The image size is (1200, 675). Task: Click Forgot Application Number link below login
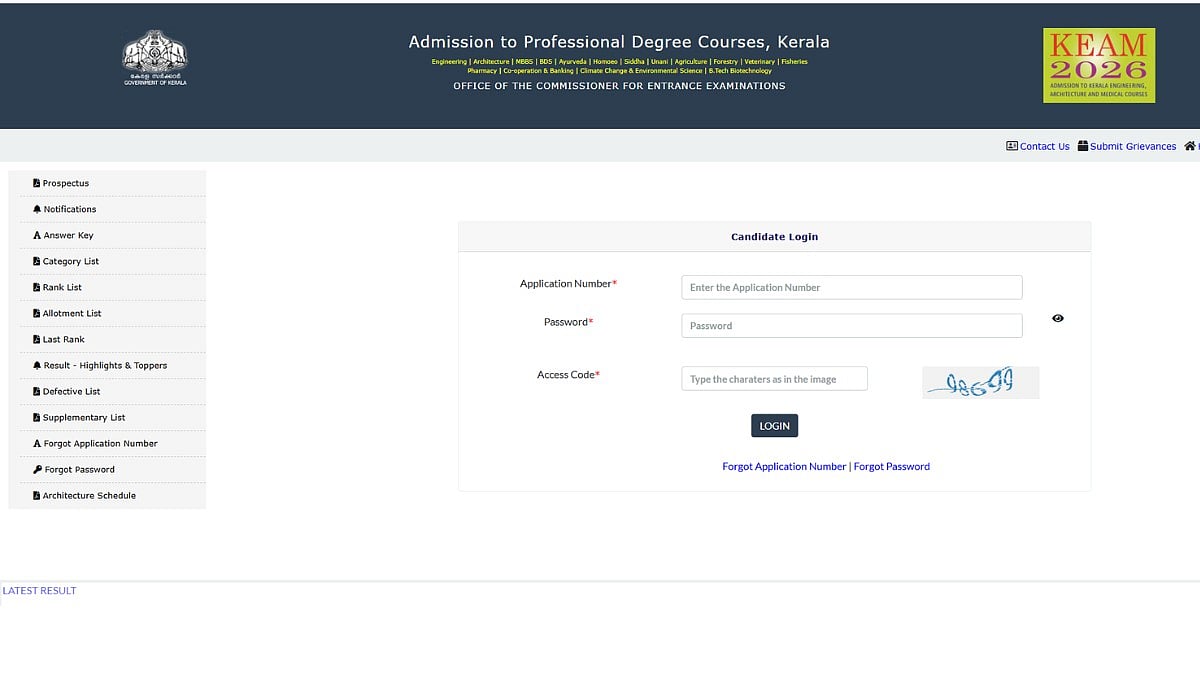pos(784,466)
